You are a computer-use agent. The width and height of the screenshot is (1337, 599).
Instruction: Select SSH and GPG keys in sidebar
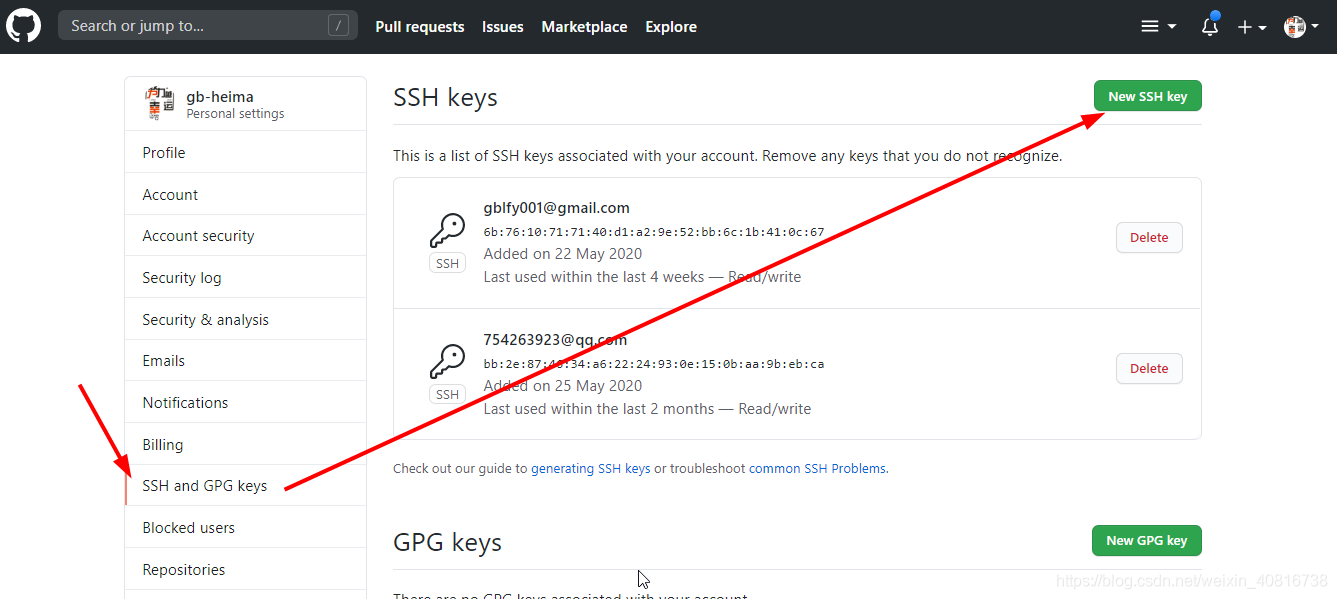pyautogui.click(x=246, y=486)
